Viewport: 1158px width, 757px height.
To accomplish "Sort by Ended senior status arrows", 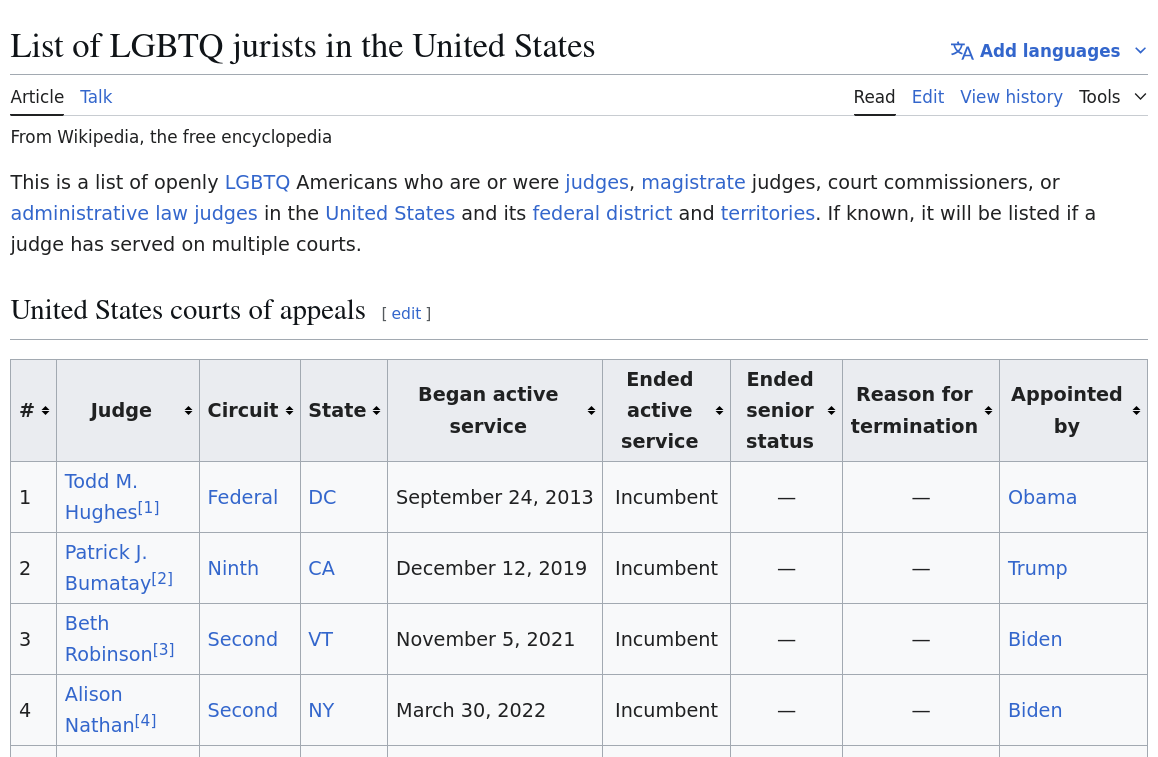I will [x=832, y=411].
